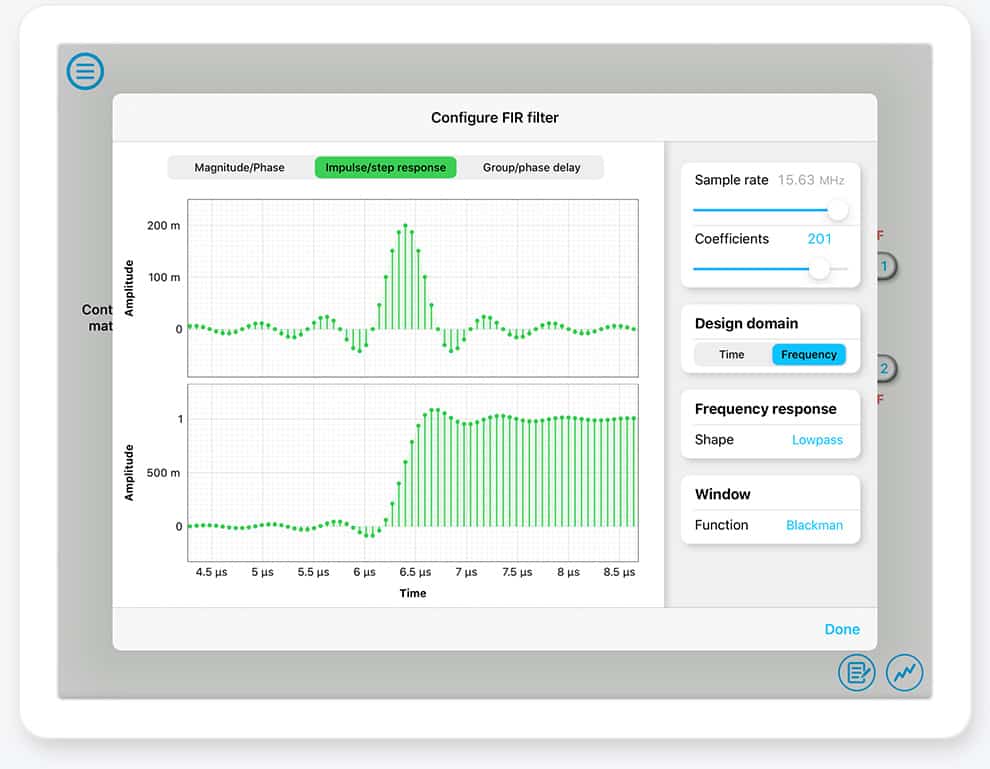This screenshot has height=769, width=990.
Task: Select the Impulse/step response tab
Action: click(x=385, y=167)
